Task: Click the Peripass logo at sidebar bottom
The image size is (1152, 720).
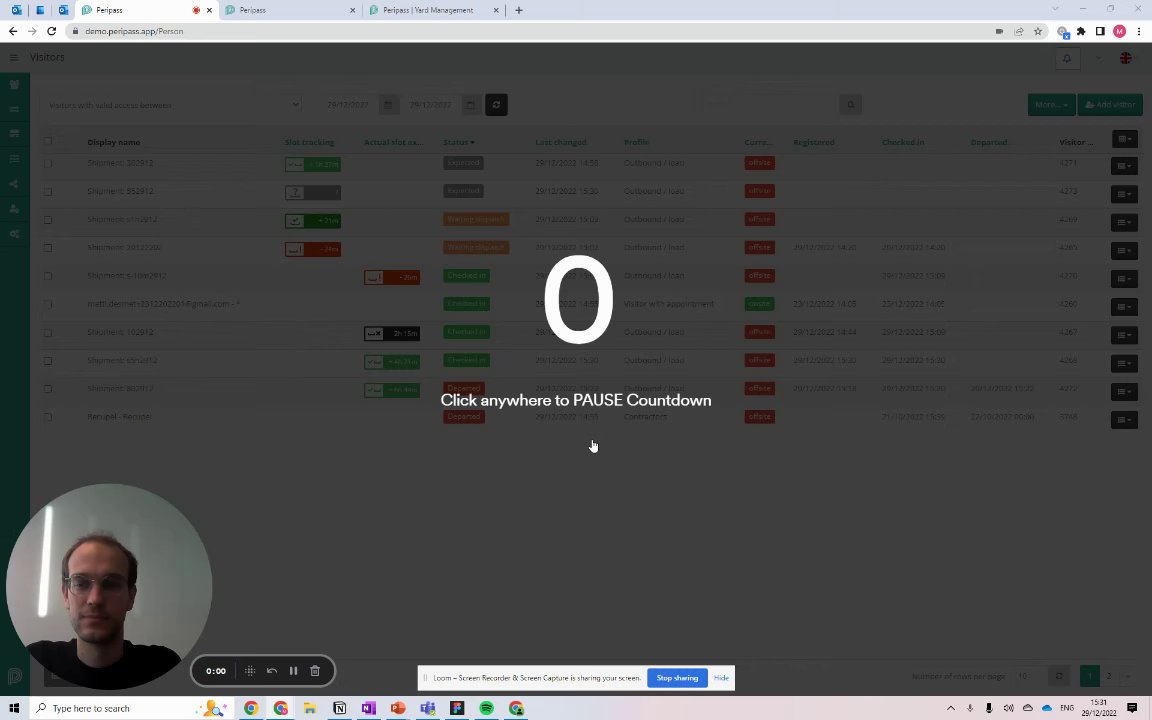Action: pyautogui.click(x=14, y=676)
